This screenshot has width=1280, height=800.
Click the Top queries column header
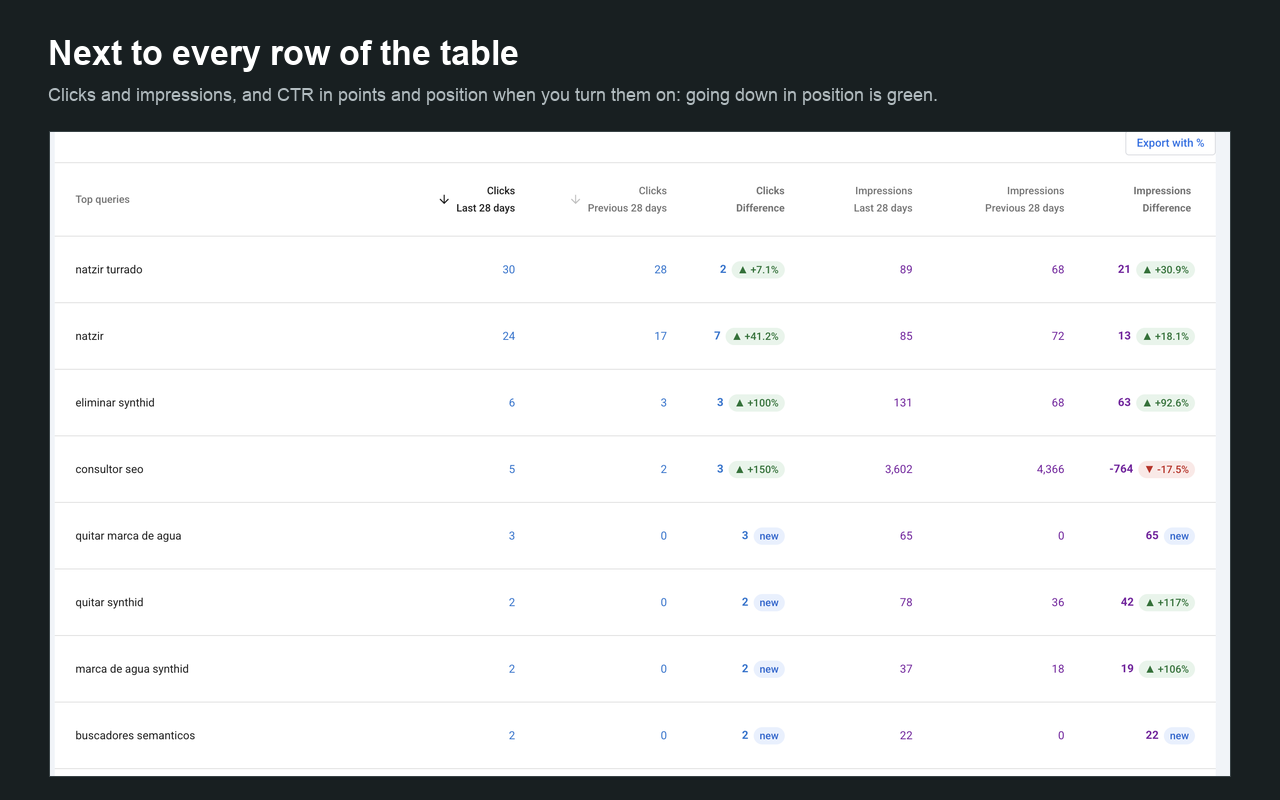(x=103, y=199)
